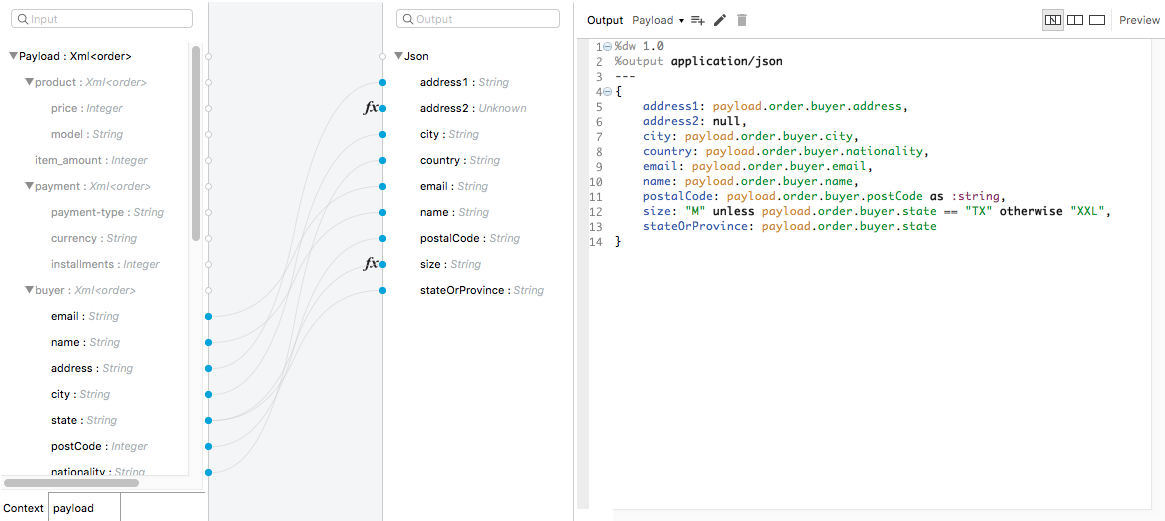Click the pencil edit target icon
The height and width of the screenshot is (521, 1165).
[720, 20]
